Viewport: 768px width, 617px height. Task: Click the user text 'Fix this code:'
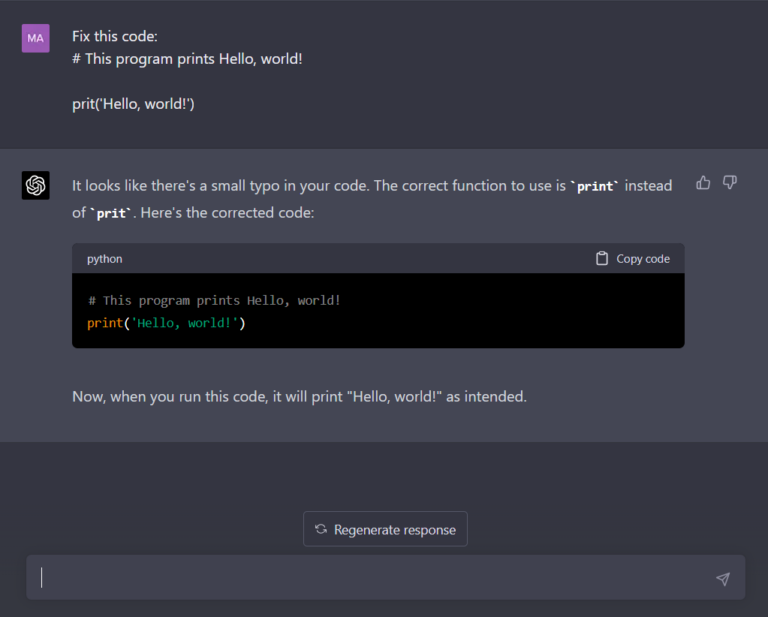(115, 36)
